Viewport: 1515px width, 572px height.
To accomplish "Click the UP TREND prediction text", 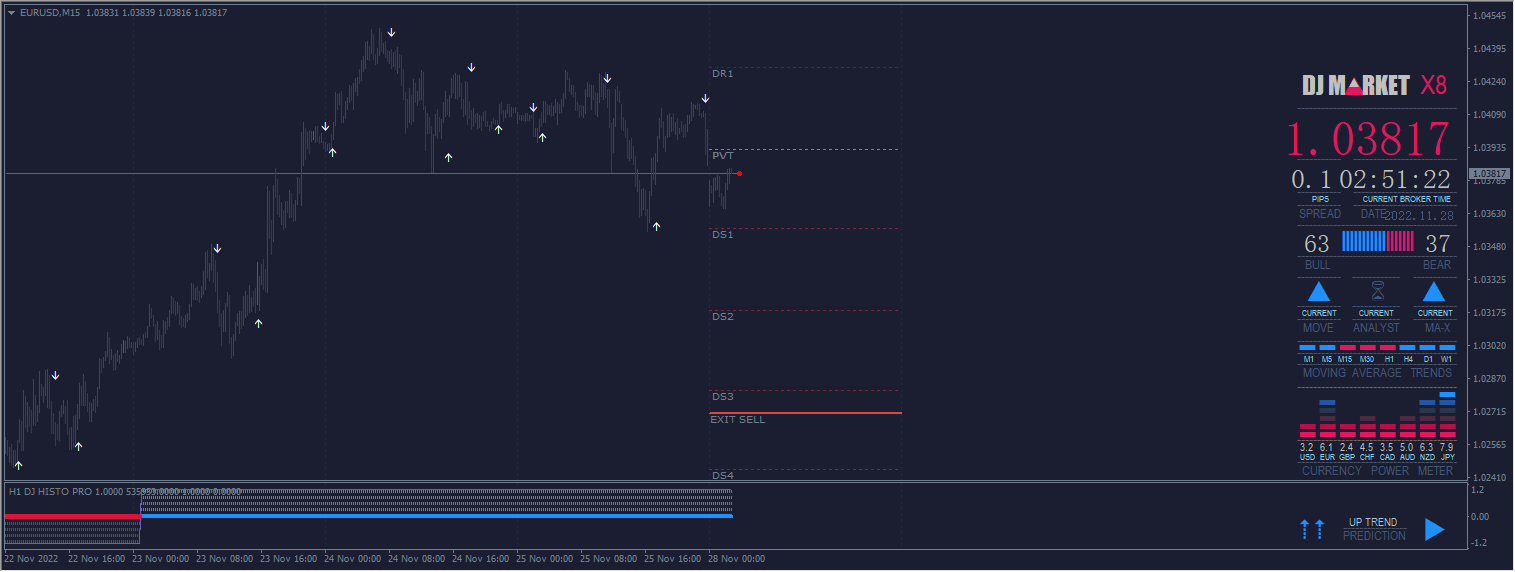I will [1373, 522].
